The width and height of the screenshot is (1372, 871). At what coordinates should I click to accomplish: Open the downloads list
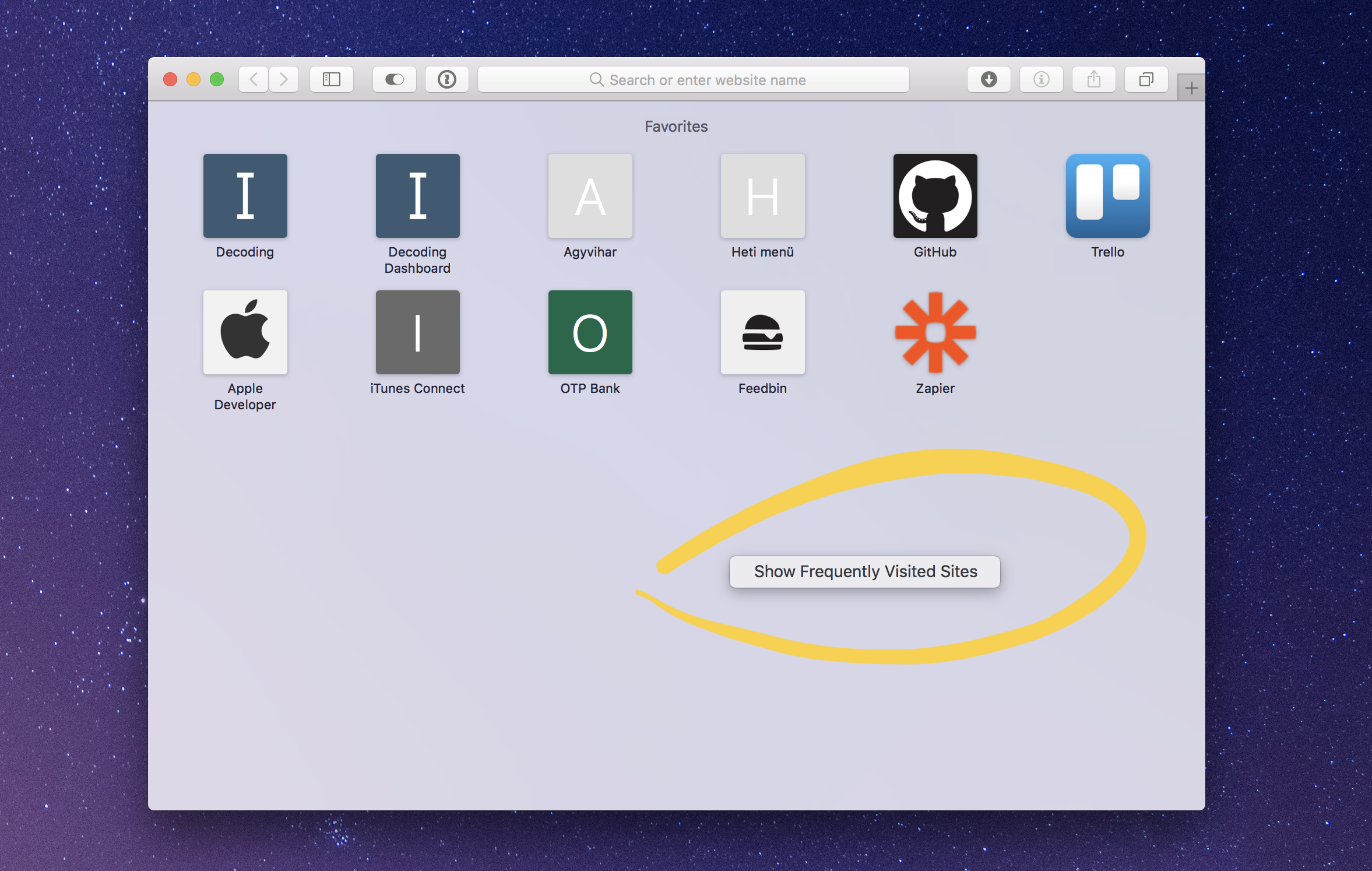989,79
